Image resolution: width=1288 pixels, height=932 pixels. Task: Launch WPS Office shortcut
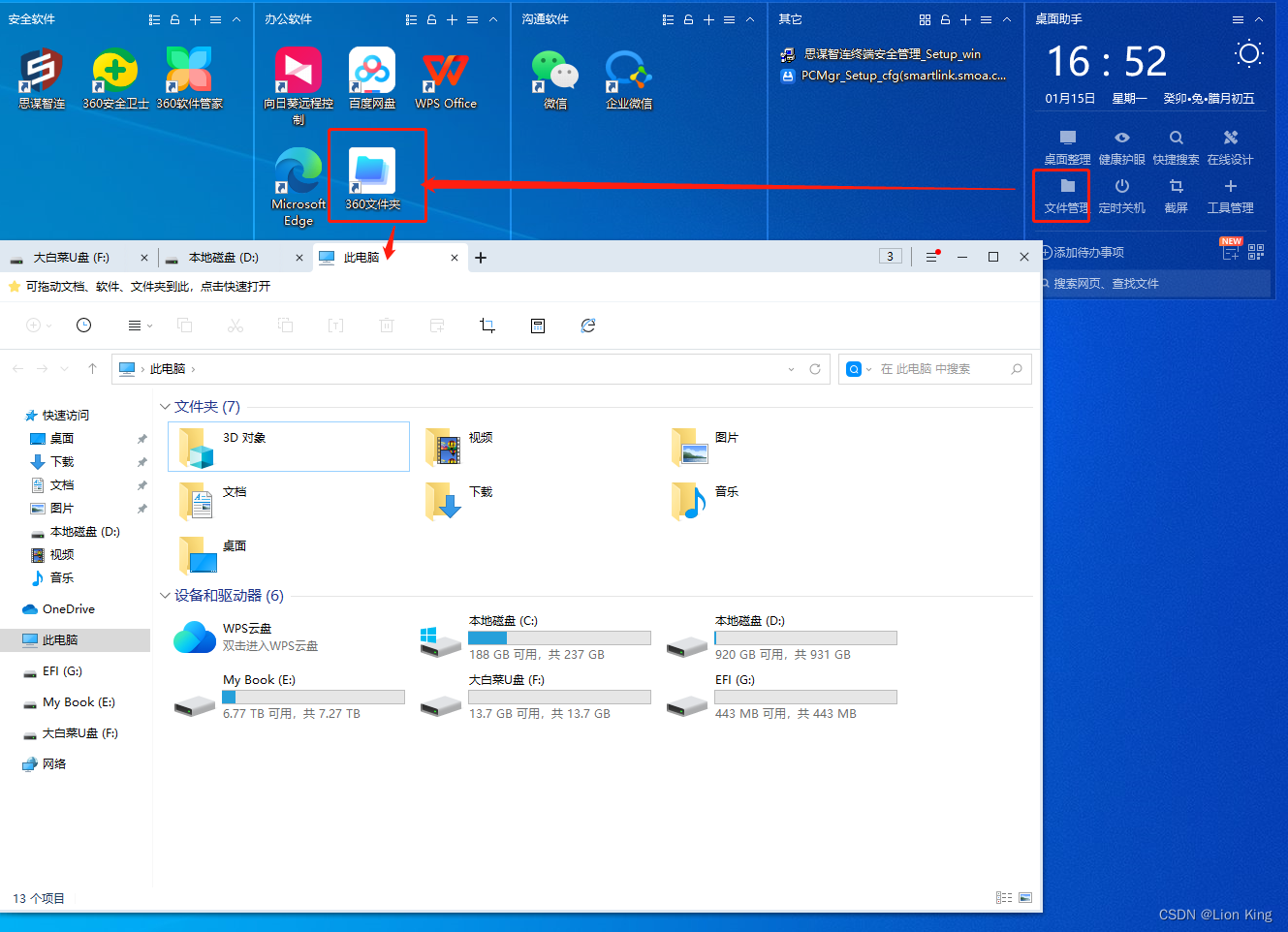point(446,78)
